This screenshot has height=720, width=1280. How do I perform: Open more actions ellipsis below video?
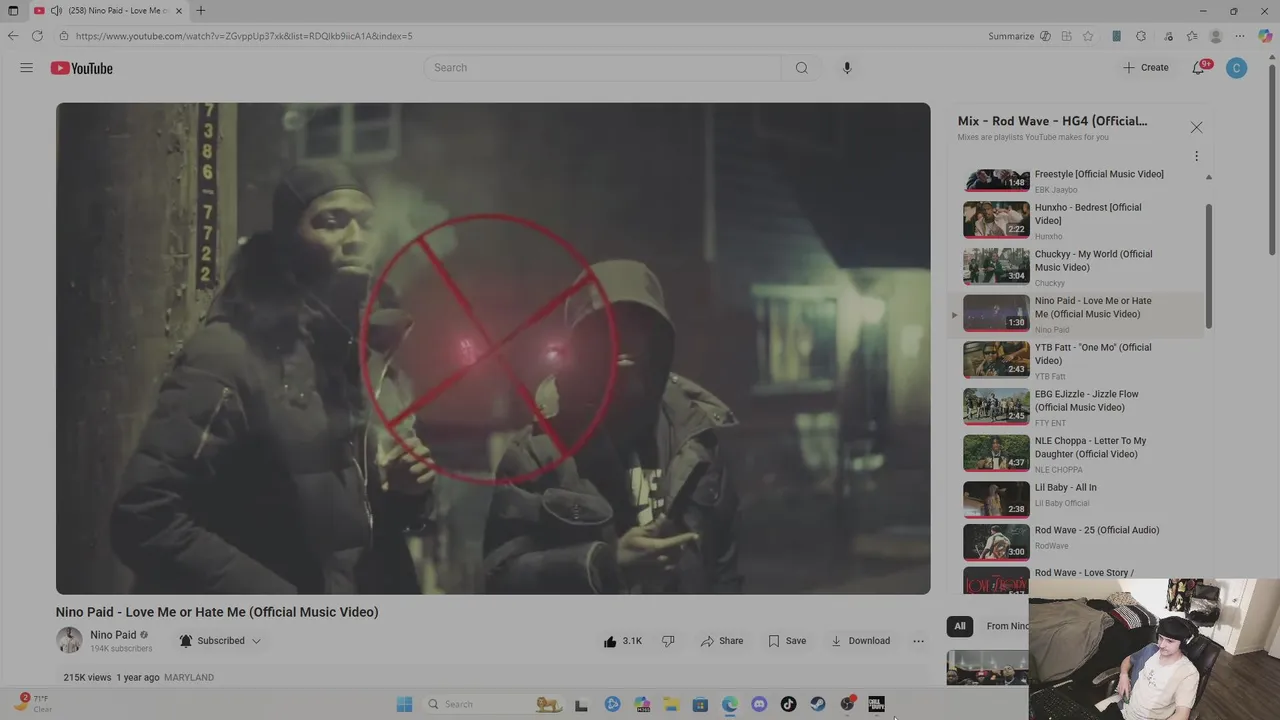[918, 641]
